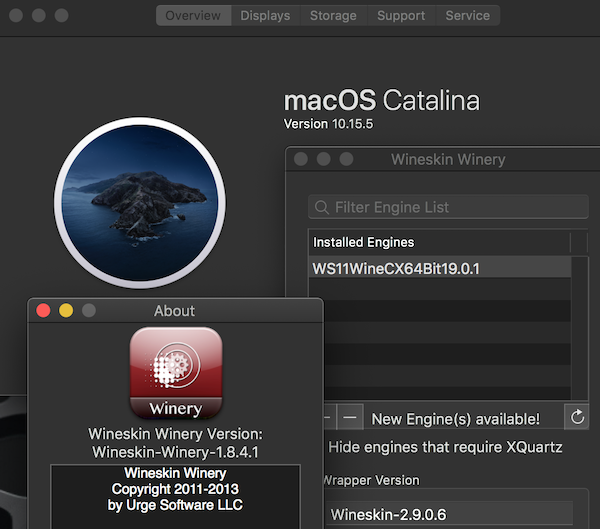Click the macOS Catalina island image
The image size is (600, 529).
coord(139,203)
